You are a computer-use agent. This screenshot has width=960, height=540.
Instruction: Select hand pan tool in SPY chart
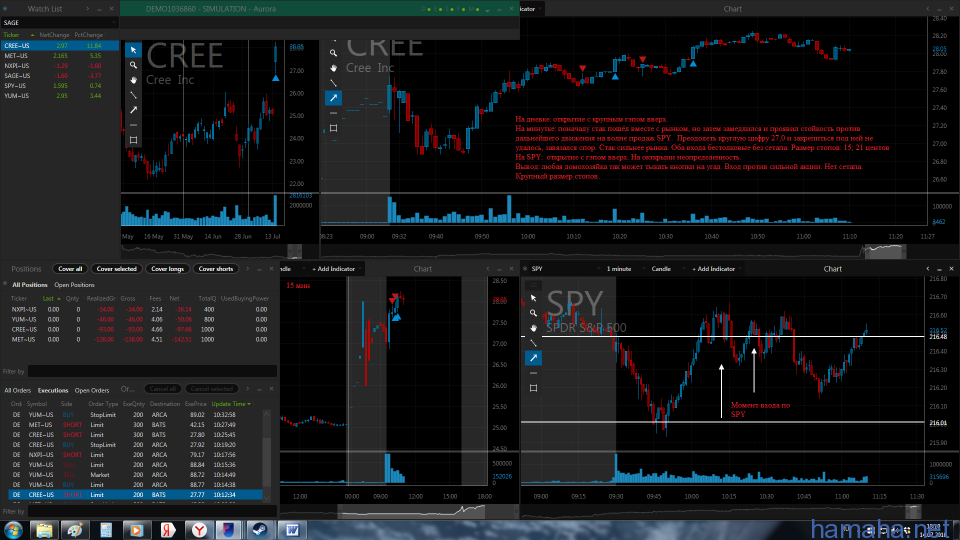tap(533, 328)
